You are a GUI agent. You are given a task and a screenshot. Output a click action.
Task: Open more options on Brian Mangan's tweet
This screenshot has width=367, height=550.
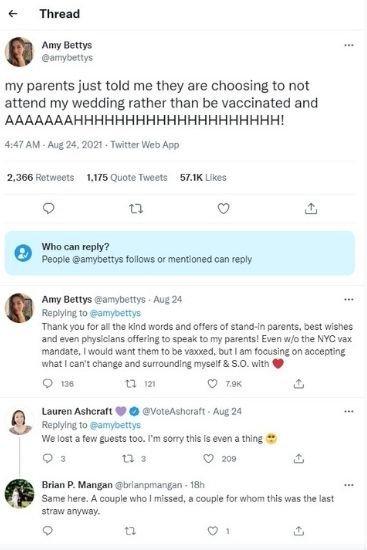349,485
